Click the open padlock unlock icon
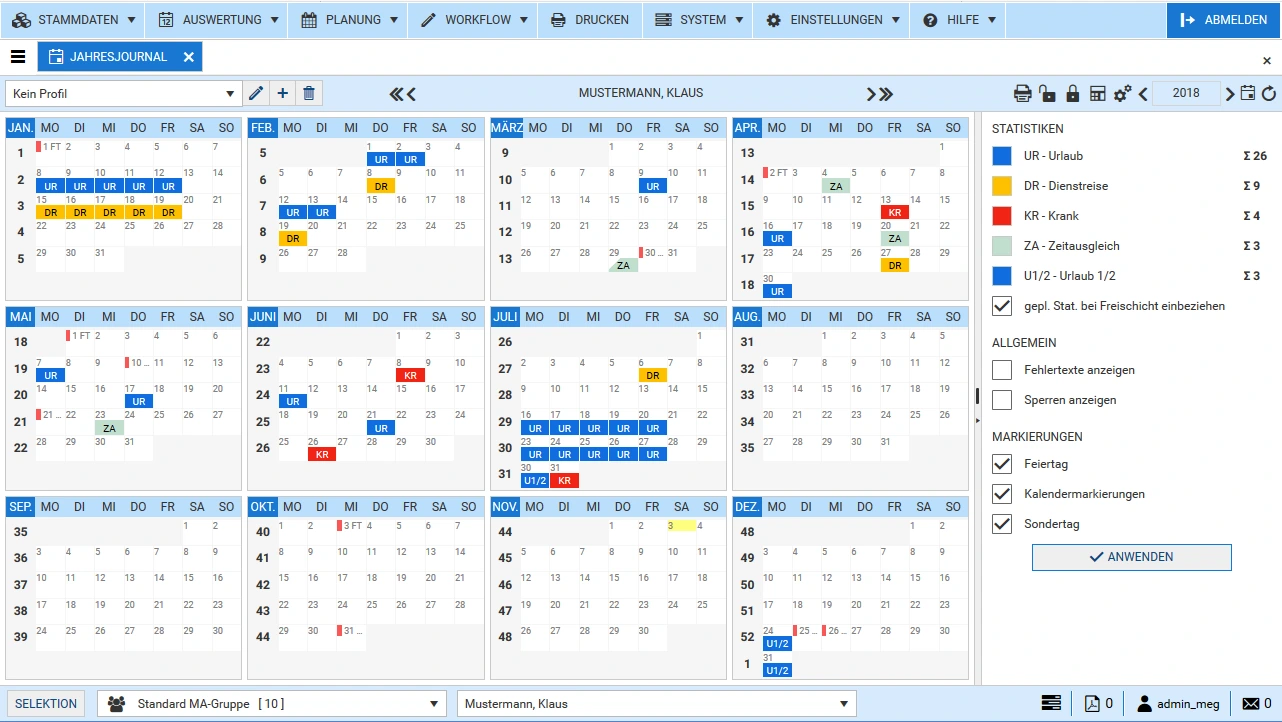Image resolution: width=1282 pixels, height=722 pixels. pyautogui.click(x=1047, y=94)
